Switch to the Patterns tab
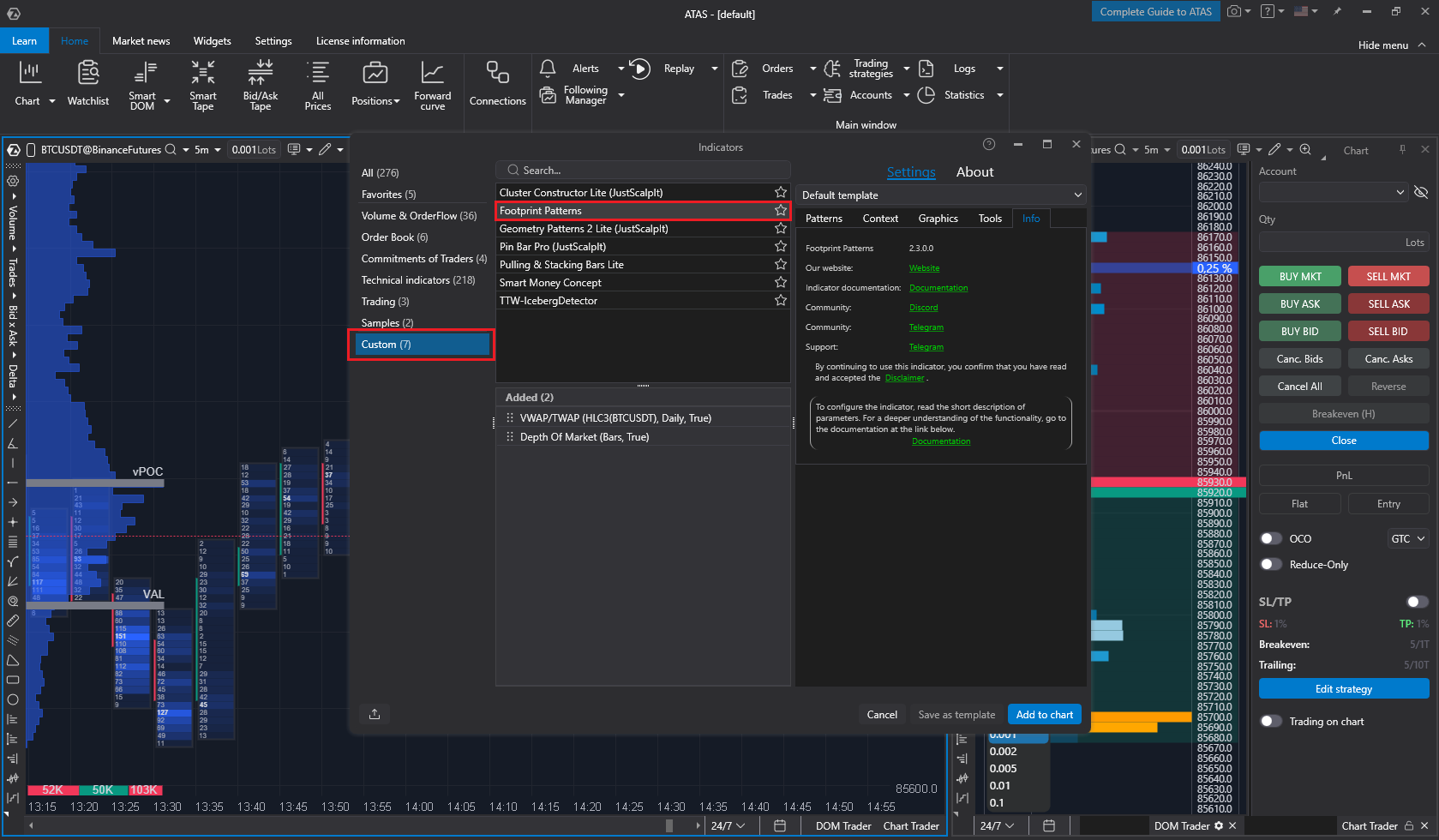 [824, 219]
